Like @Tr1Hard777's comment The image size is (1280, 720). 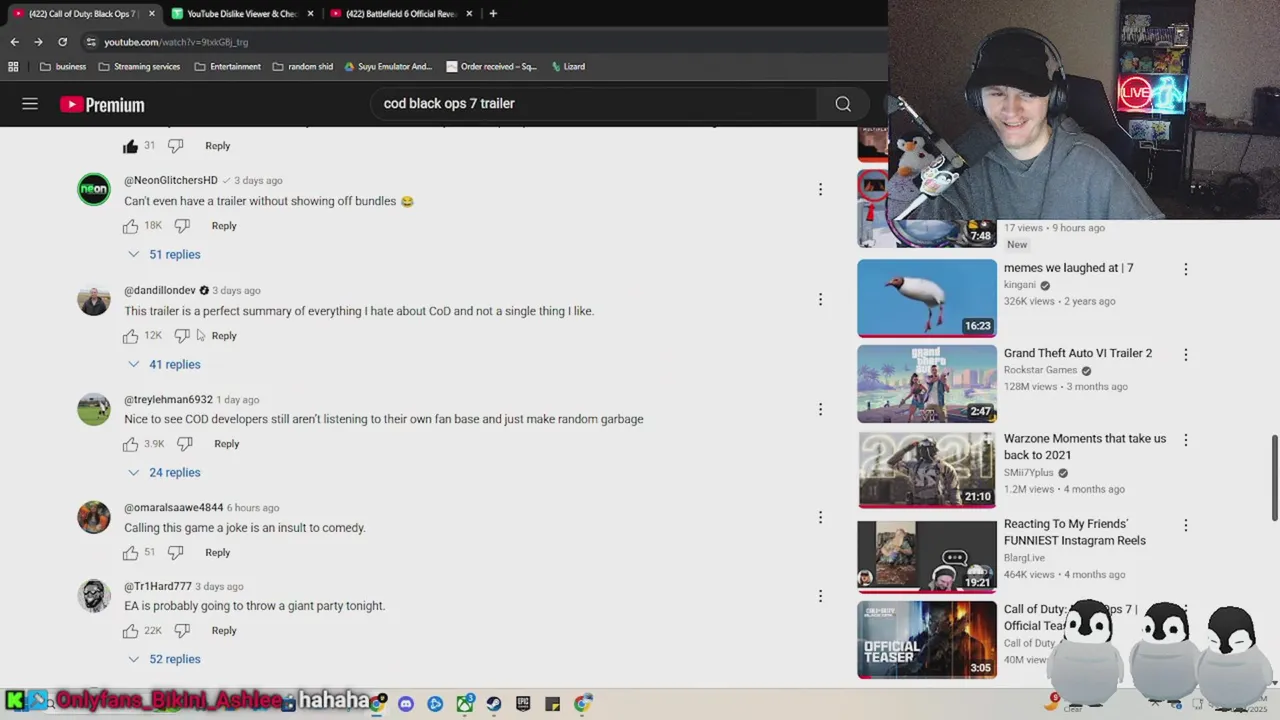coord(130,631)
